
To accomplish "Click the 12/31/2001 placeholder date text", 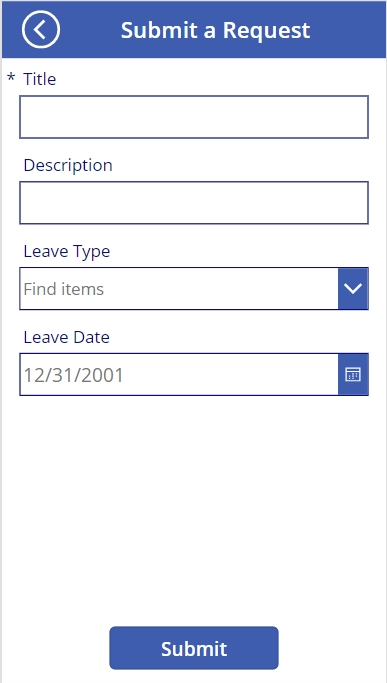I will coord(73,375).
